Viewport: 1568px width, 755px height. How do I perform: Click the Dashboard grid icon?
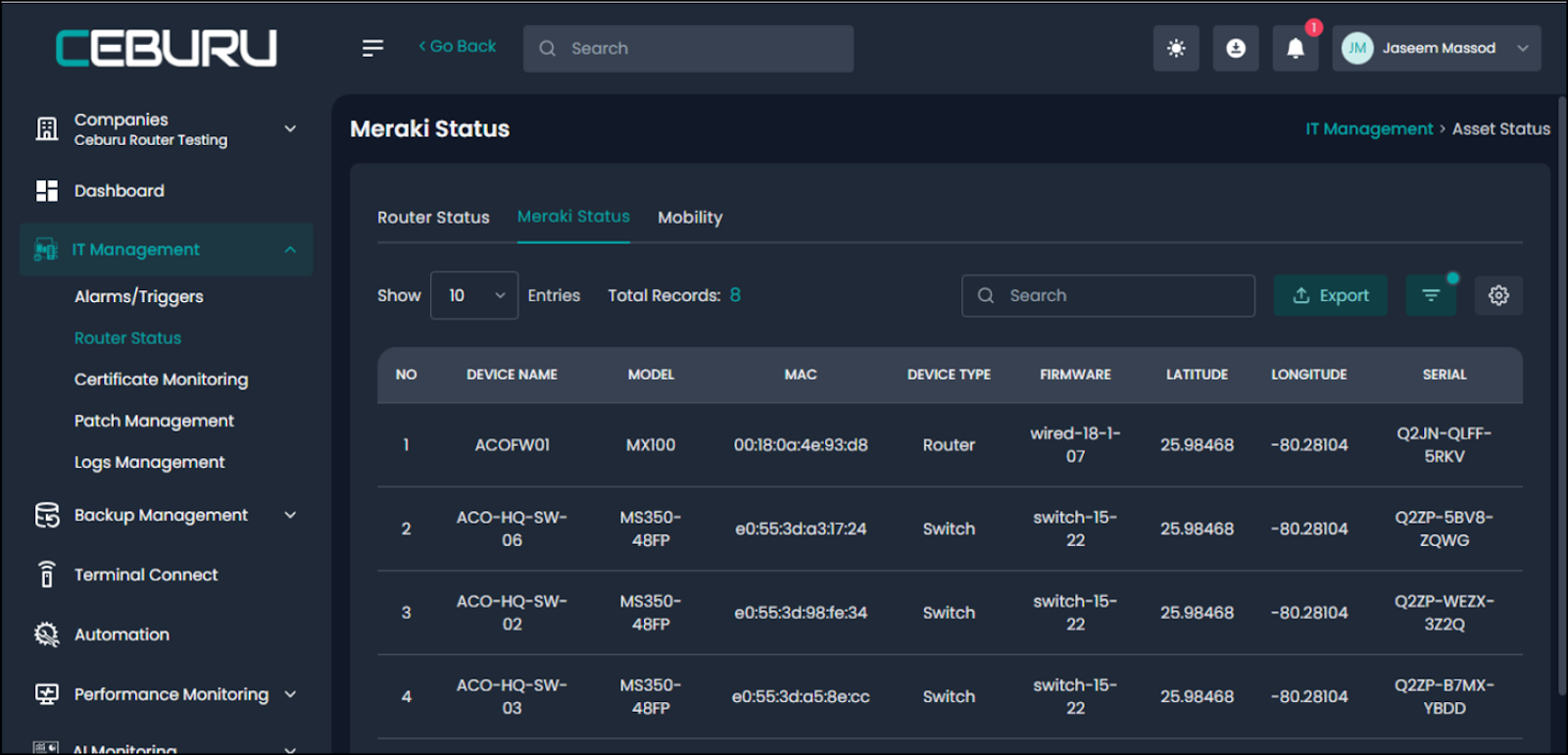47,190
